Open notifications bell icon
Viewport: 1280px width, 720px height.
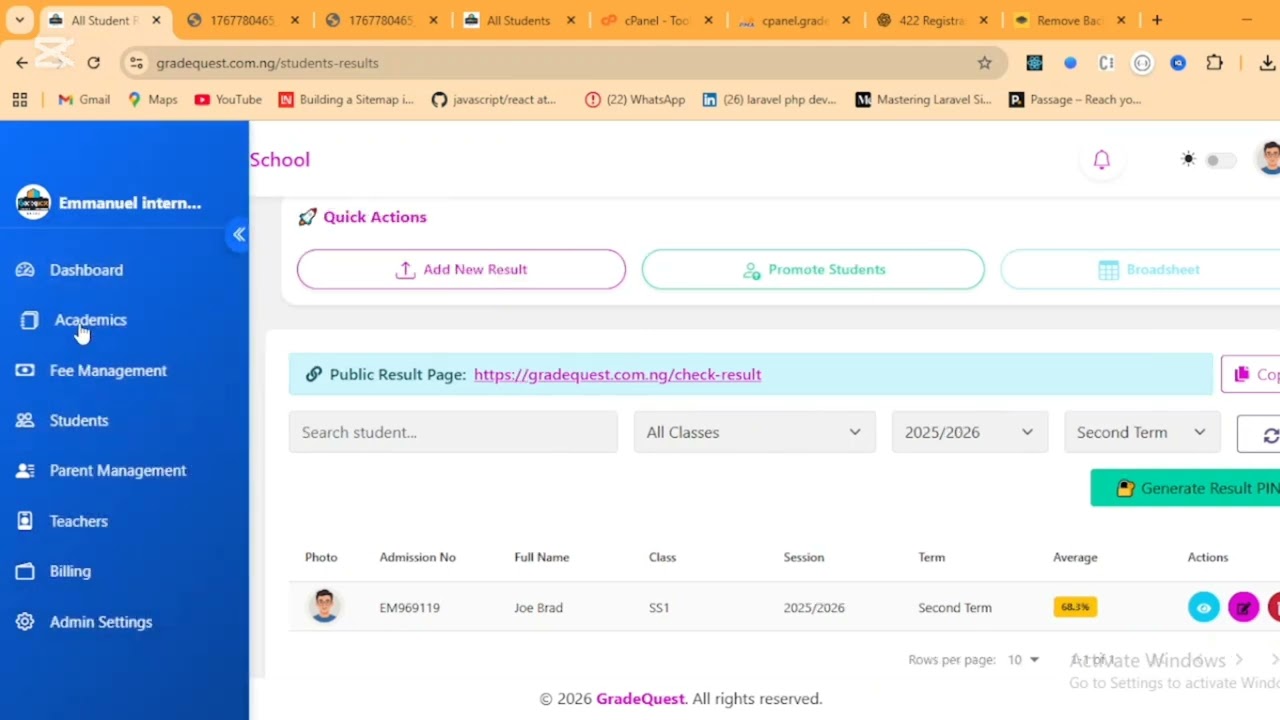[x=1101, y=160]
